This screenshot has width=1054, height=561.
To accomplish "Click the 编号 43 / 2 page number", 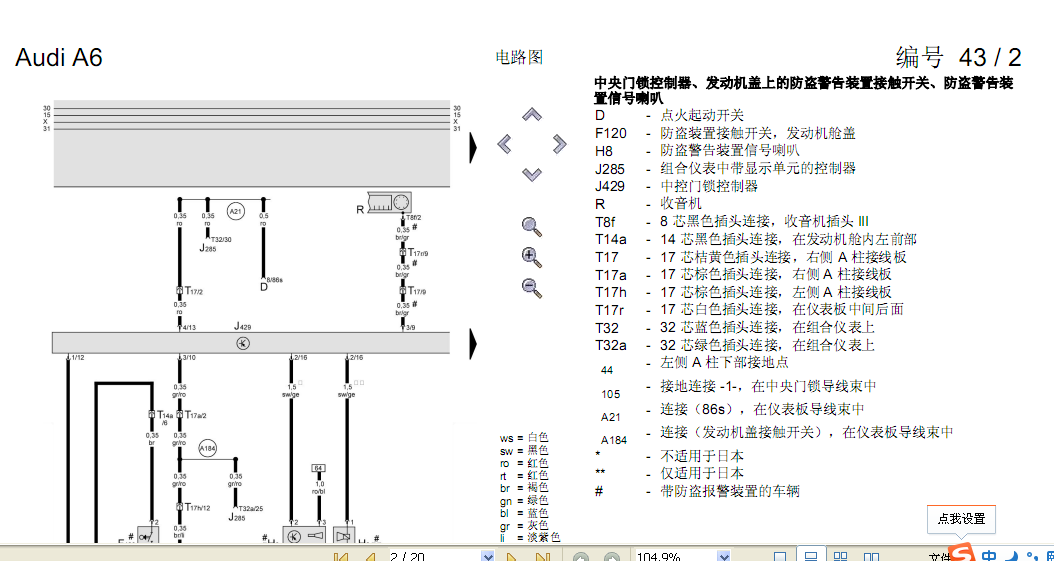I will (x=959, y=57).
